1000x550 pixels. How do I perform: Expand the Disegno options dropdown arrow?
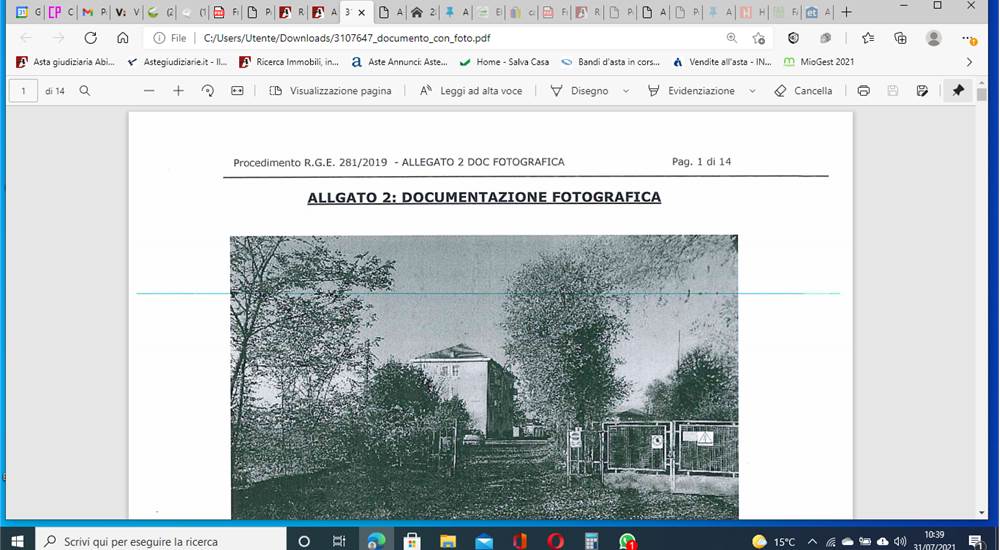(626, 91)
